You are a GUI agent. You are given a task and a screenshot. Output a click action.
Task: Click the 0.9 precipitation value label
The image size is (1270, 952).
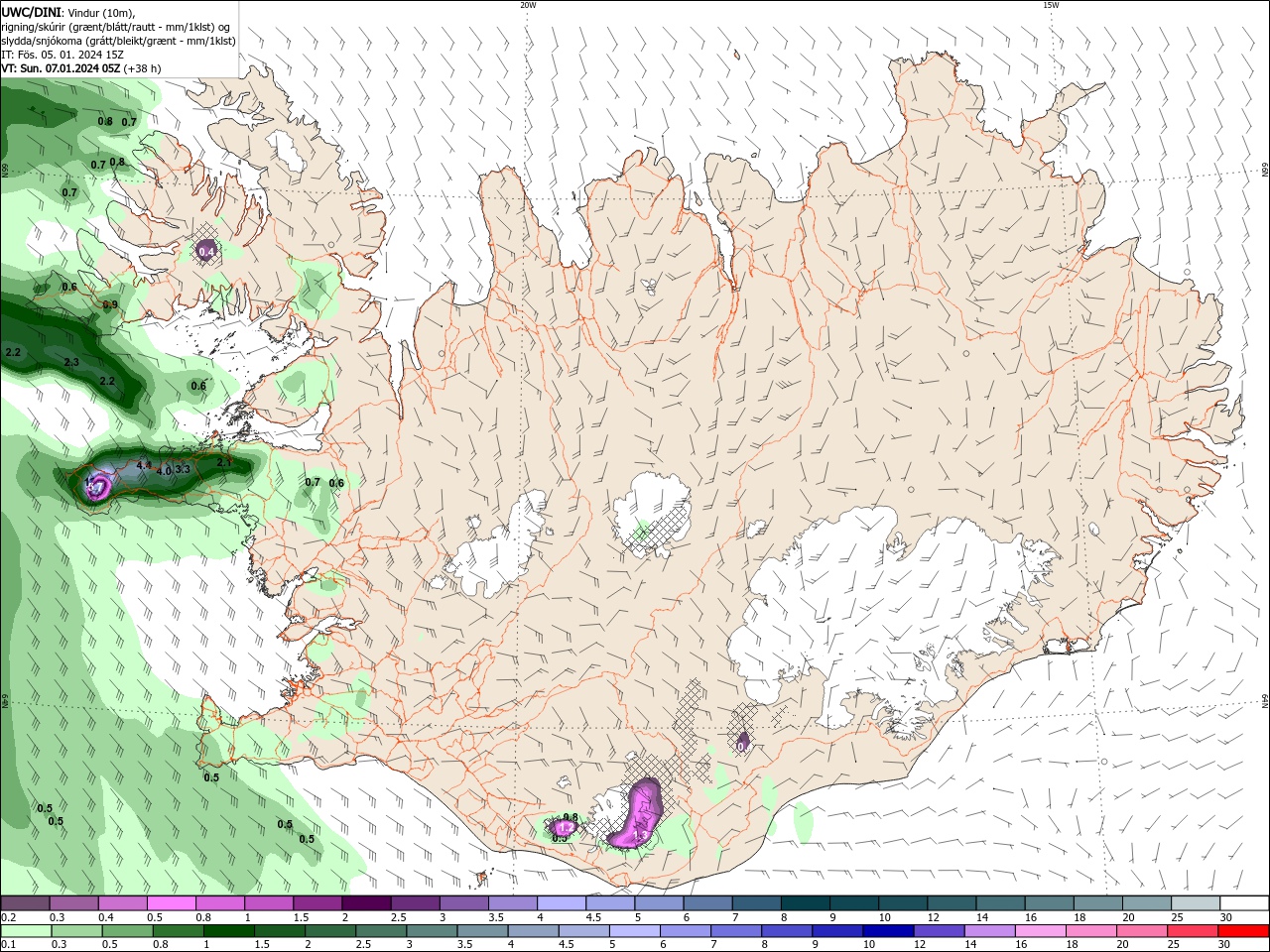click(x=110, y=304)
